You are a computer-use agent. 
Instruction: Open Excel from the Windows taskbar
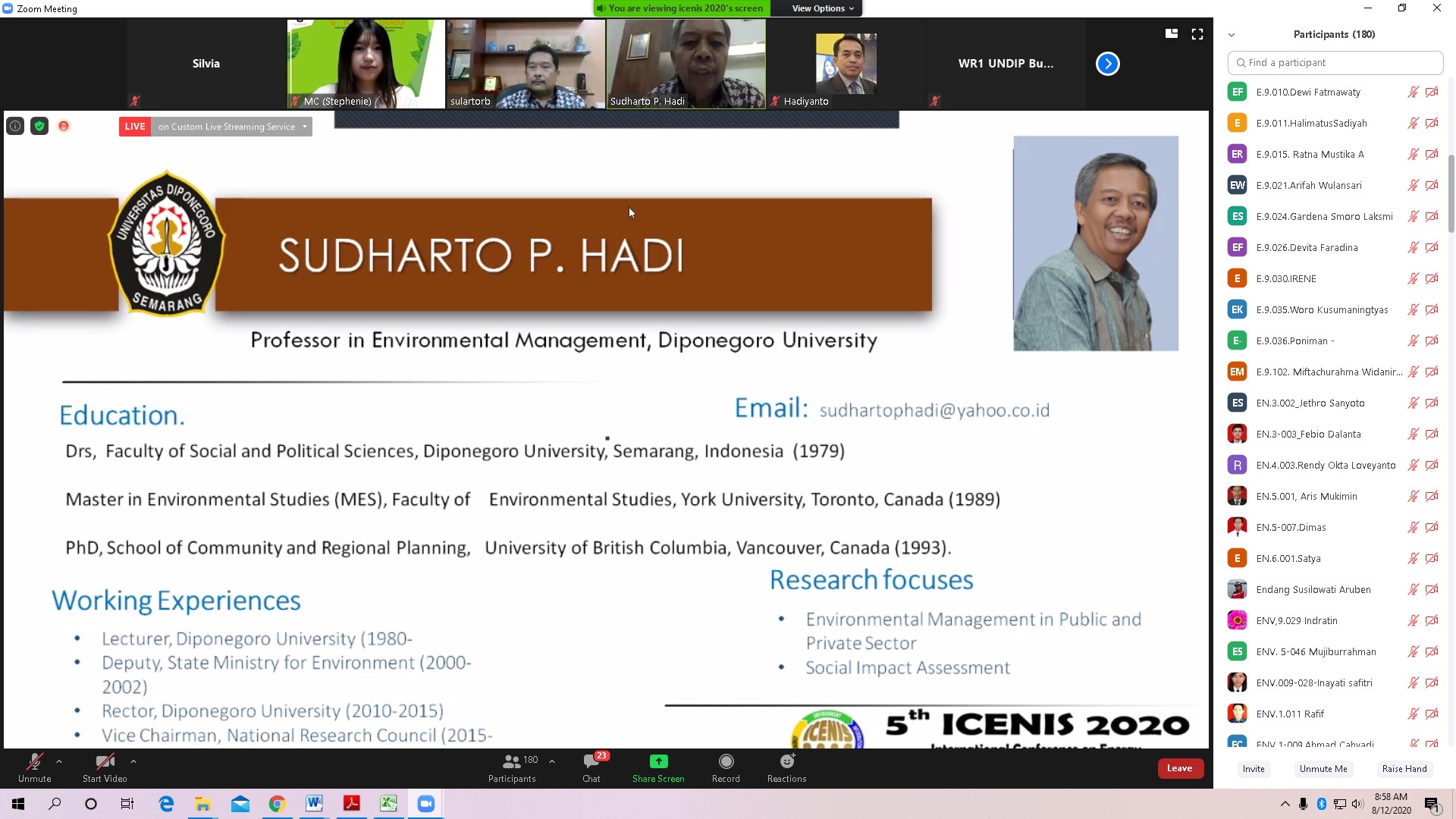[x=388, y=804]
